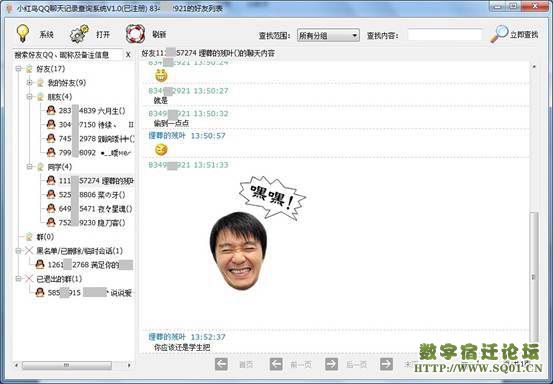Click penguin icon of blacklist contact 1261…2768
The width and height of the screenshot is (553, 384).
click(40, 264)
